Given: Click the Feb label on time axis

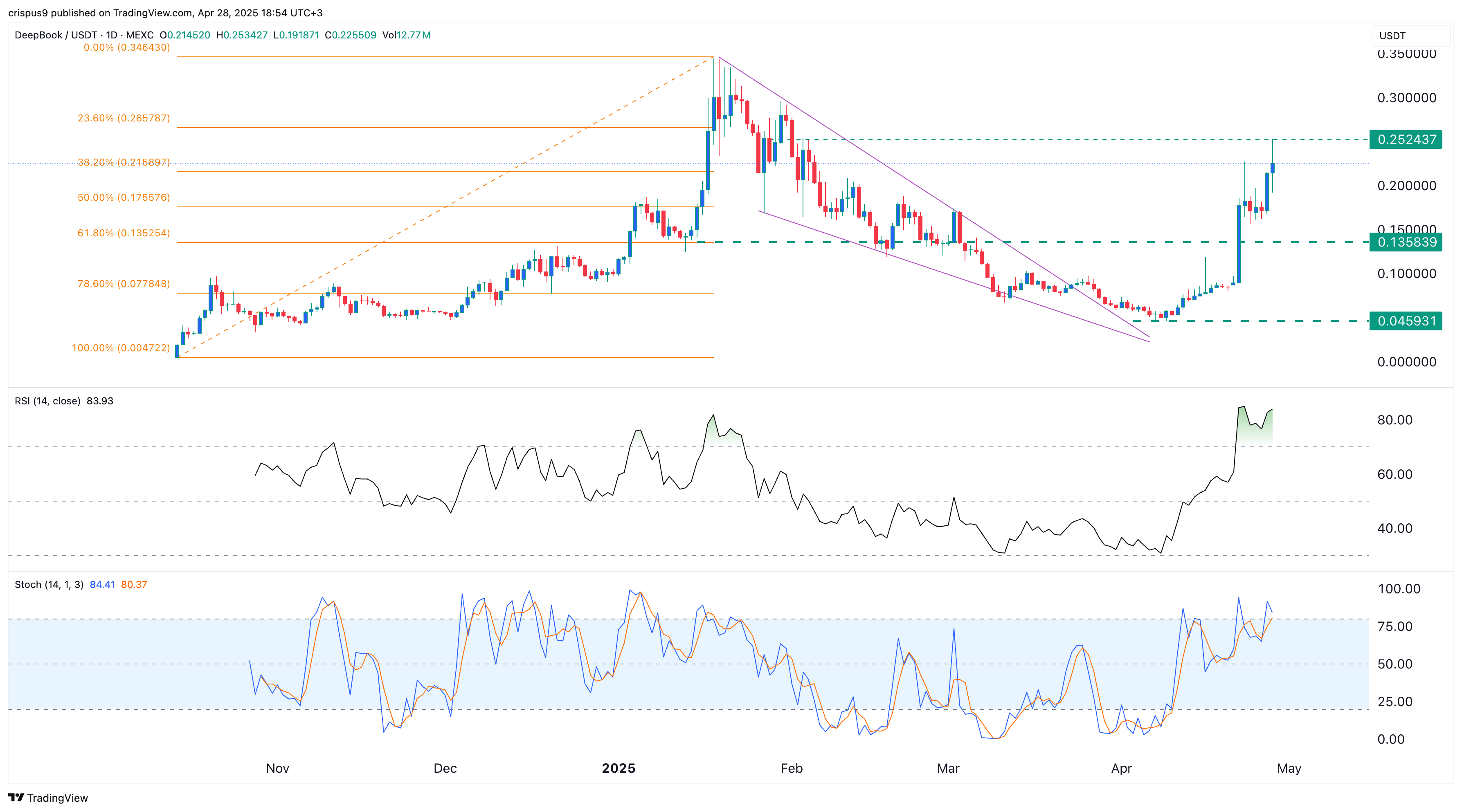Looking at the screenshot, I should pos(791,768).
